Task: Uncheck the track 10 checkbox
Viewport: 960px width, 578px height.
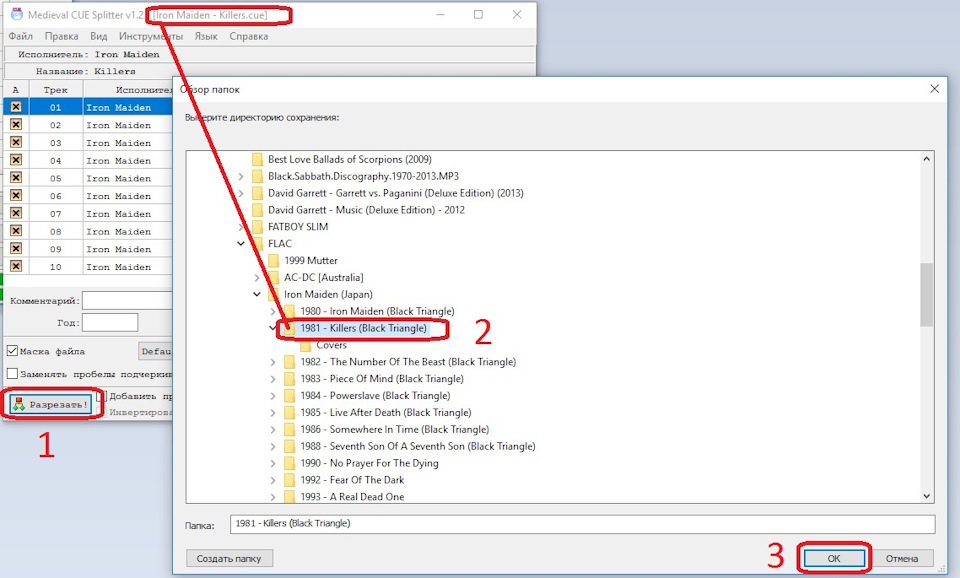Action: click(x=16, y=267)
